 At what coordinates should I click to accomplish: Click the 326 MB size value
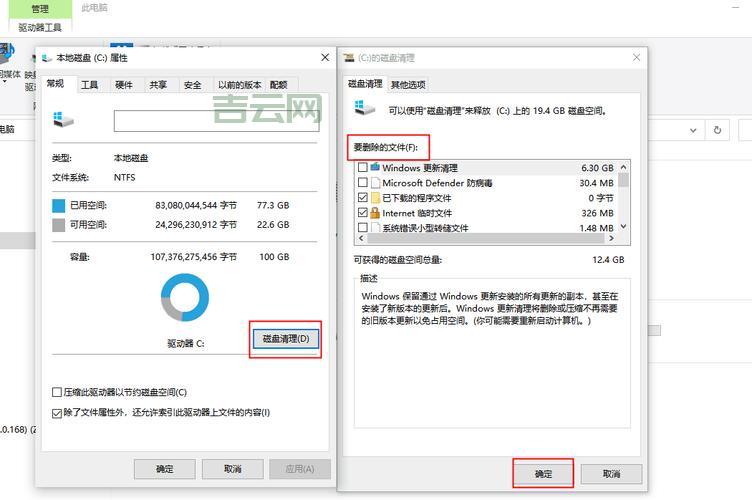click(x=597, y=213)
